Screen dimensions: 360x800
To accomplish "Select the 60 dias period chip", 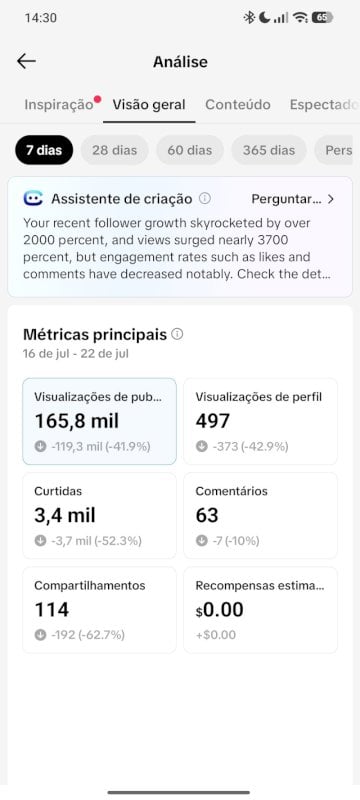I will (190, 150).
